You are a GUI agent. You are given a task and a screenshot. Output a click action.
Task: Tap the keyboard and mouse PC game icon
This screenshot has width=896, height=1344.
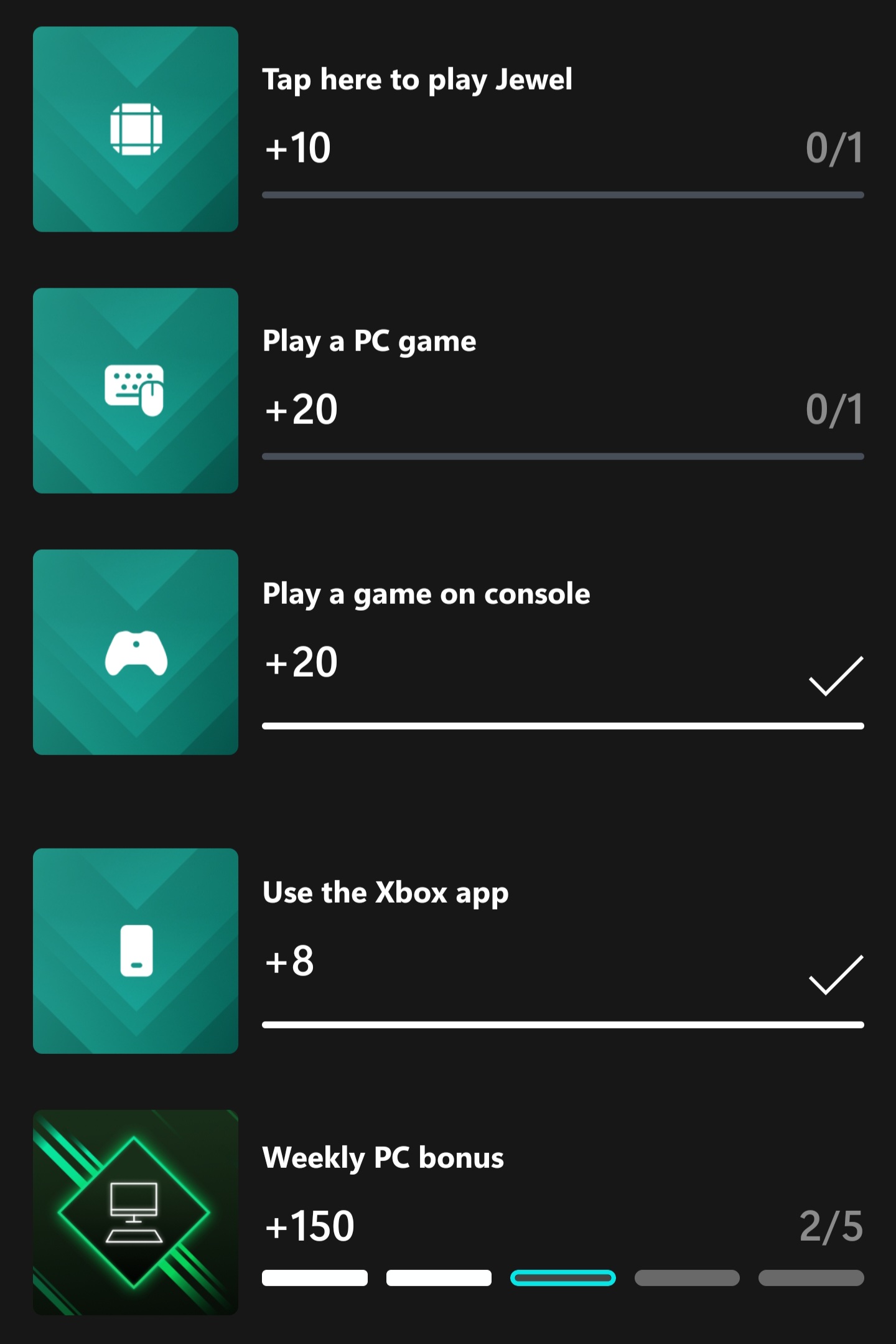(x=136, y=390)
